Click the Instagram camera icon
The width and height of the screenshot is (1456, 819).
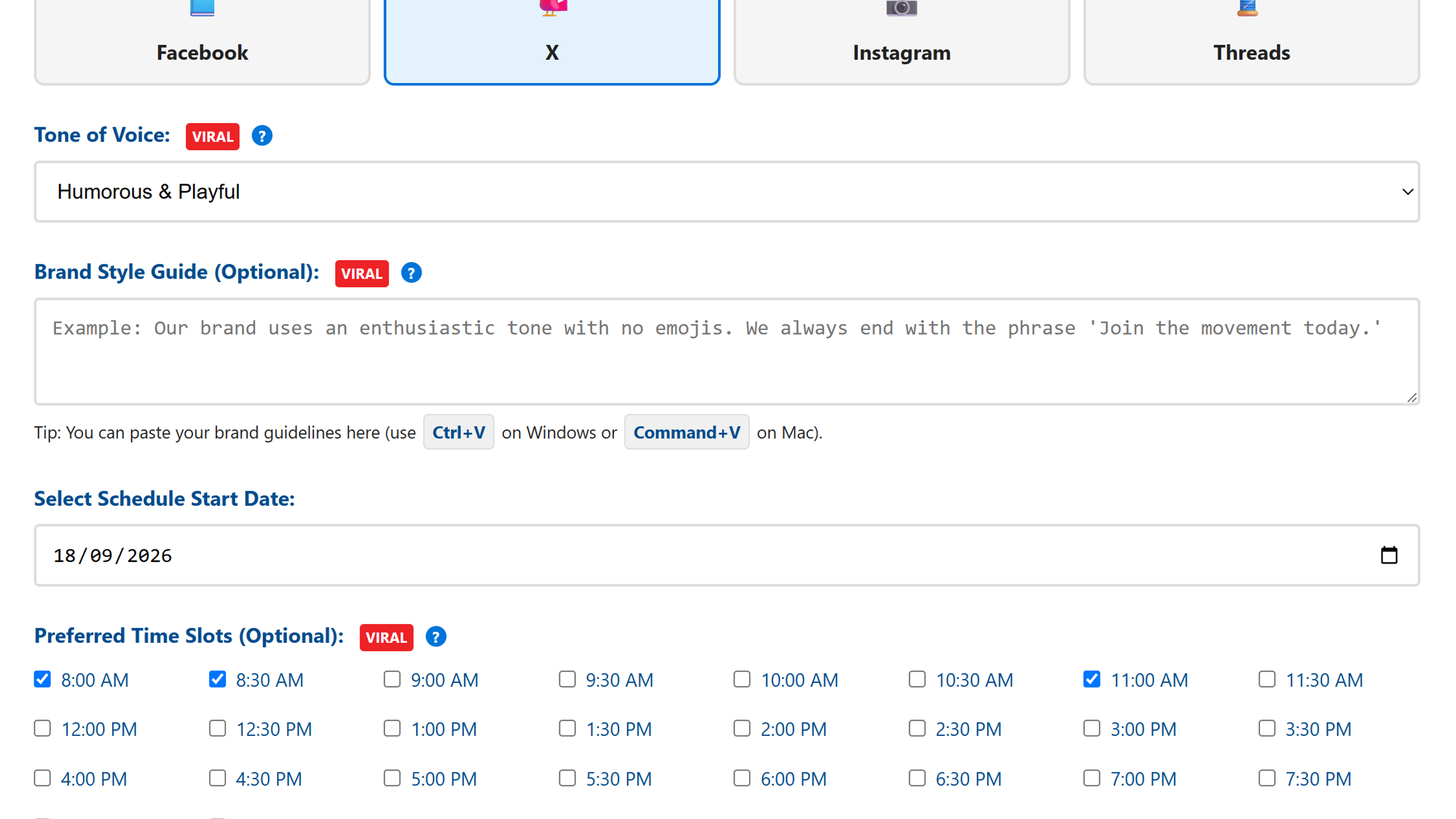(902, 8)
